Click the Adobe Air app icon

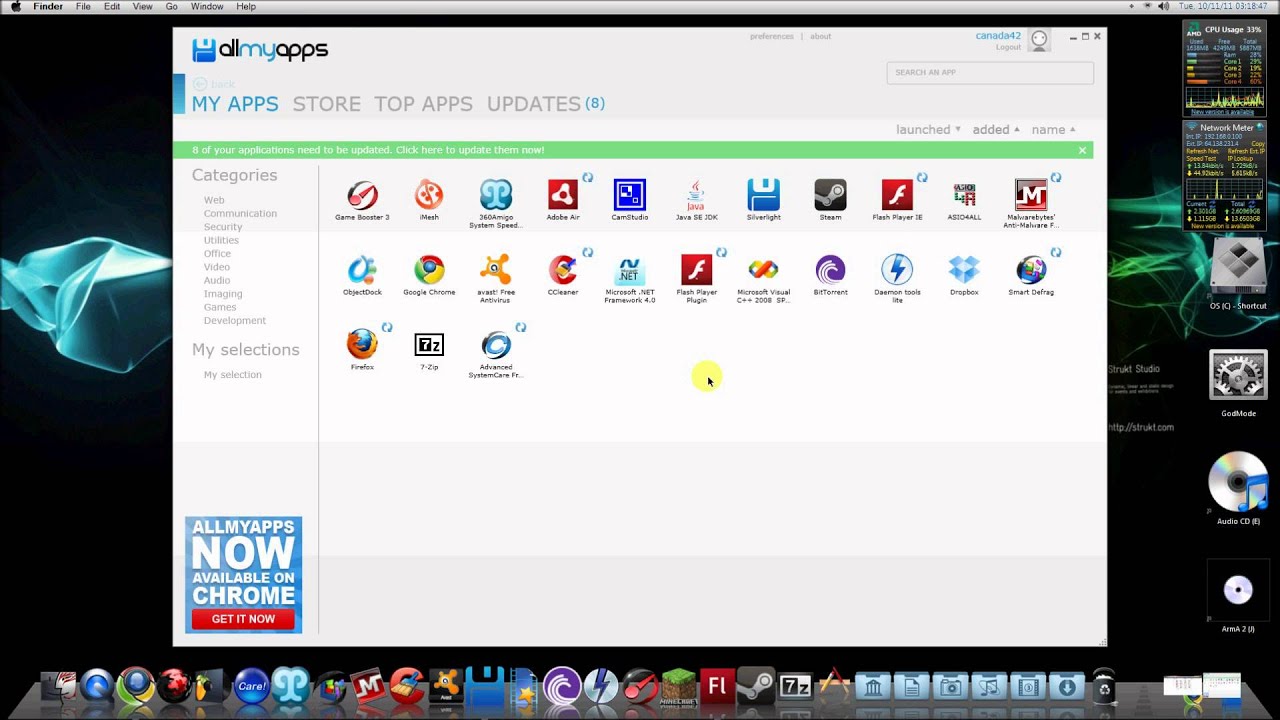point(563,195)
